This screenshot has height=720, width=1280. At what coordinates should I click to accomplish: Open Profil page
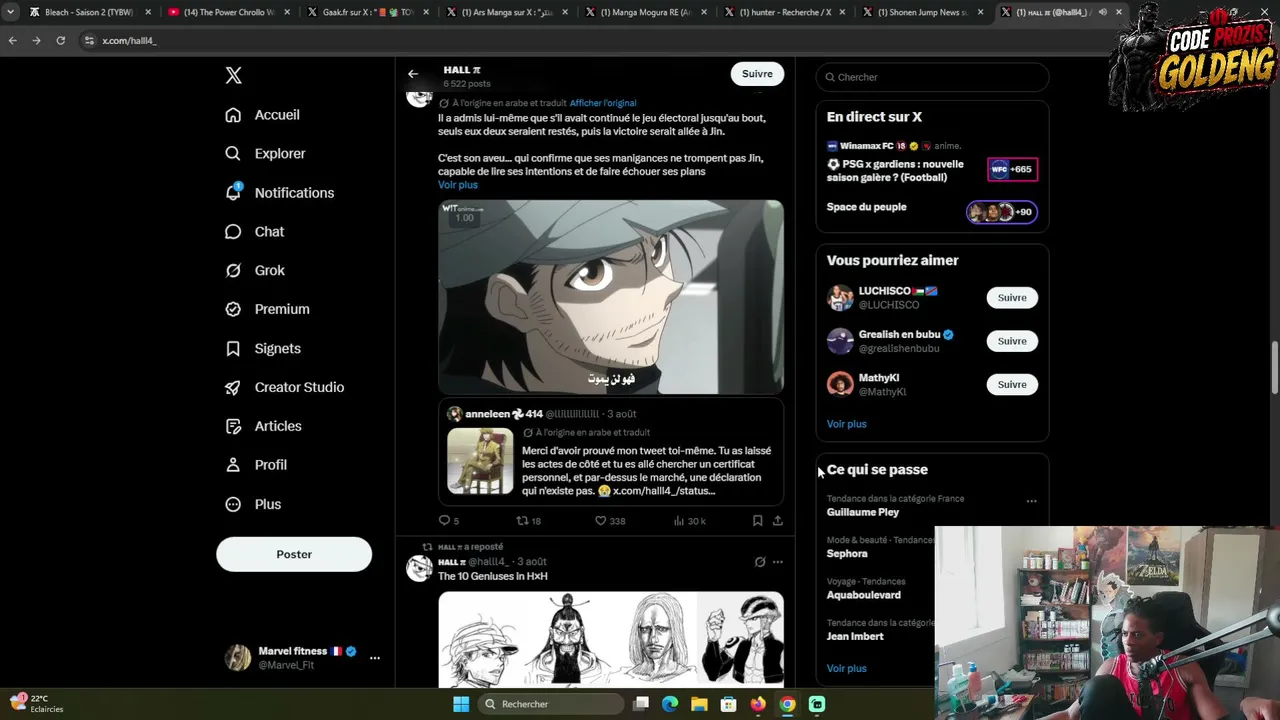(x=256, y=466)
